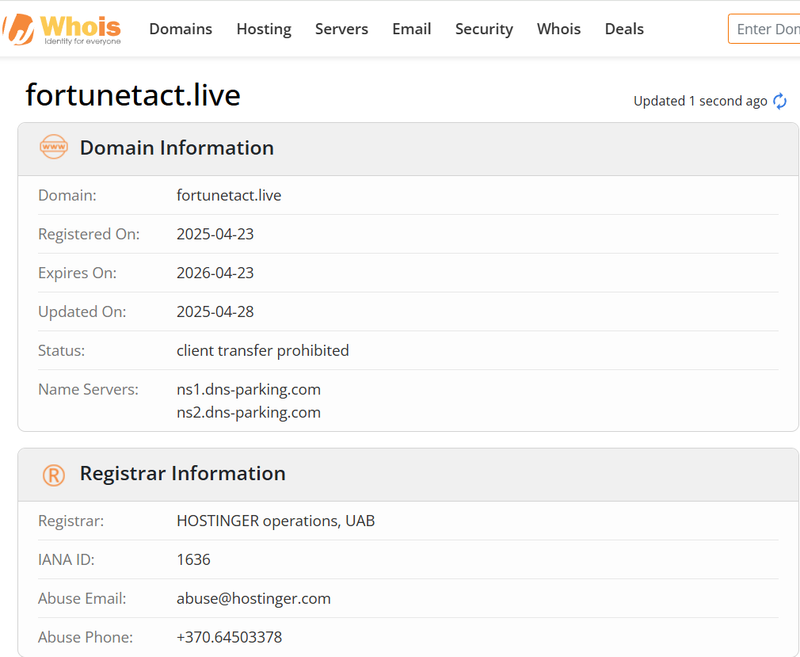The image size is (800, 657).
Task: Select the registered date 2025-04-23
Action: [x=215, y=234]
